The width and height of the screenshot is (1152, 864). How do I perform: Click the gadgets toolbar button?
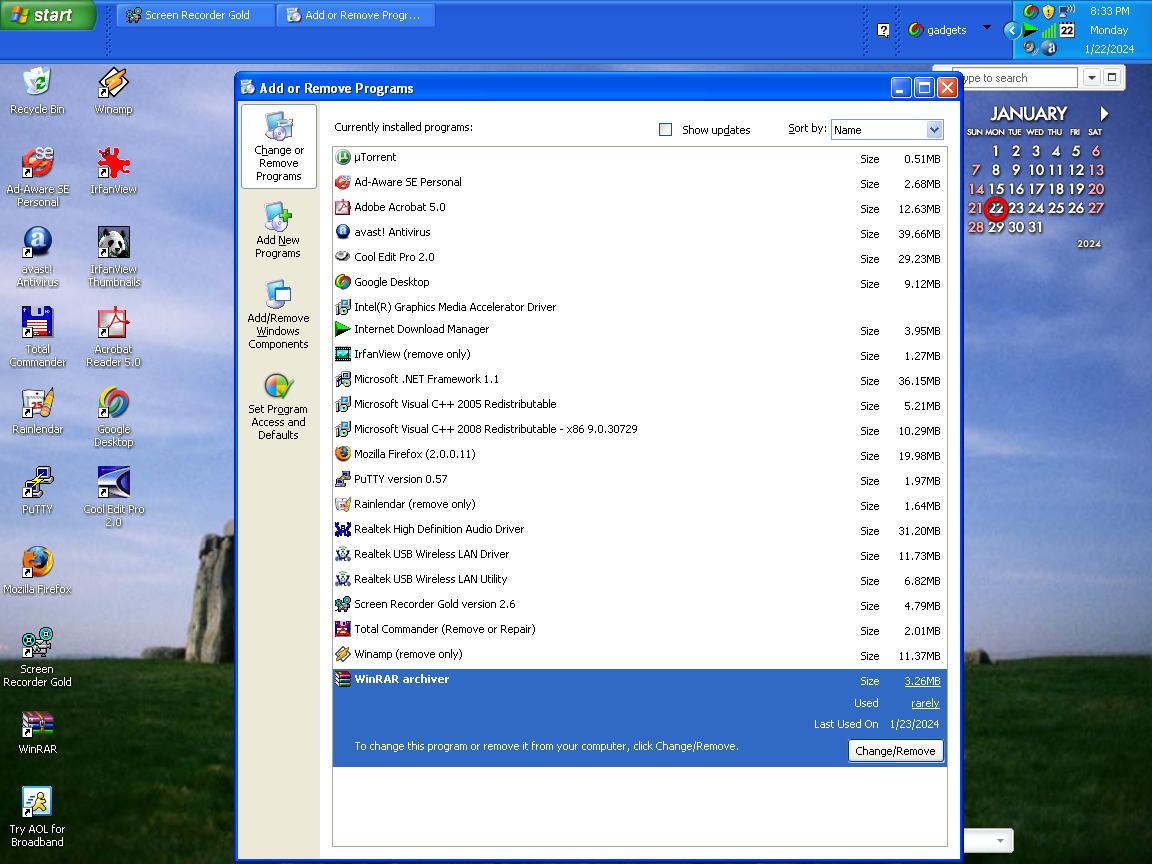pyautogui.click(x=937, y=30)
